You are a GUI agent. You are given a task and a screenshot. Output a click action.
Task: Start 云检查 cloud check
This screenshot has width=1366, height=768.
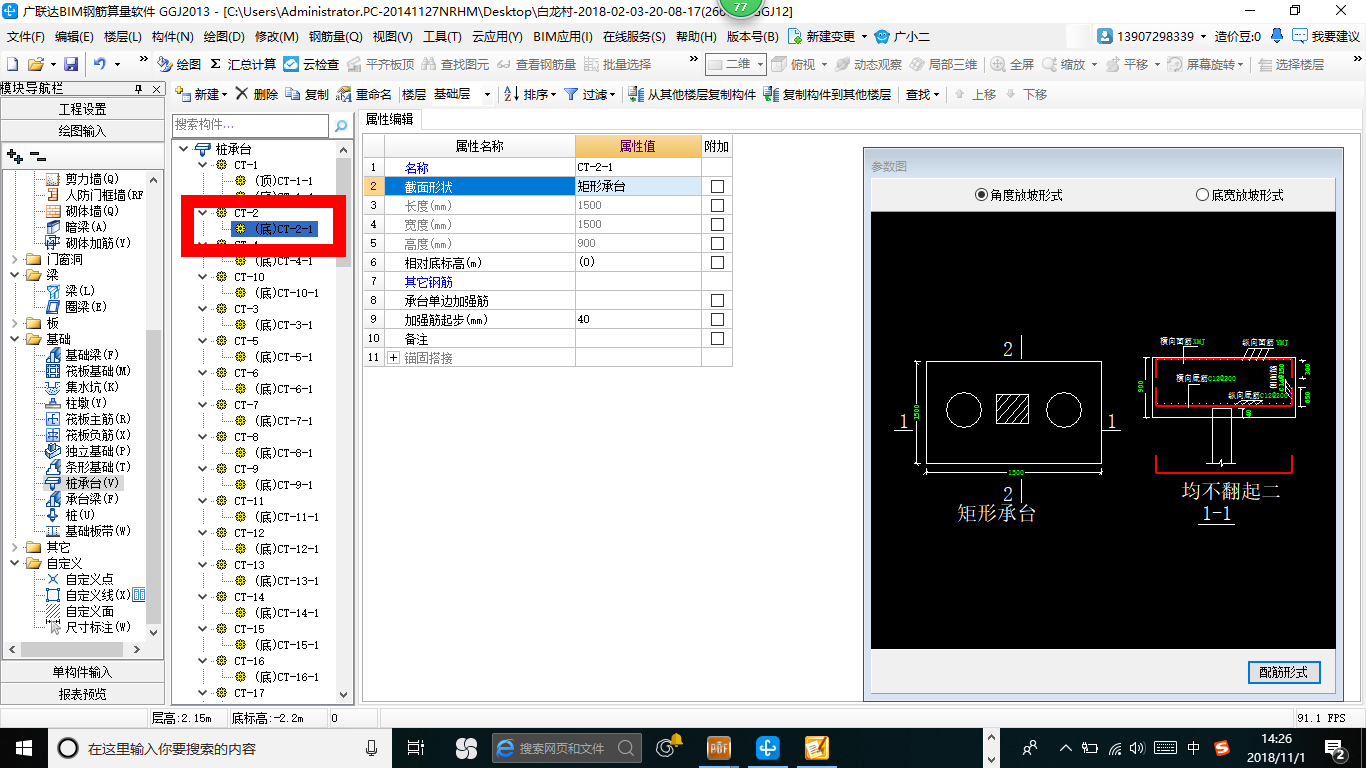click(x=311, y=64)
